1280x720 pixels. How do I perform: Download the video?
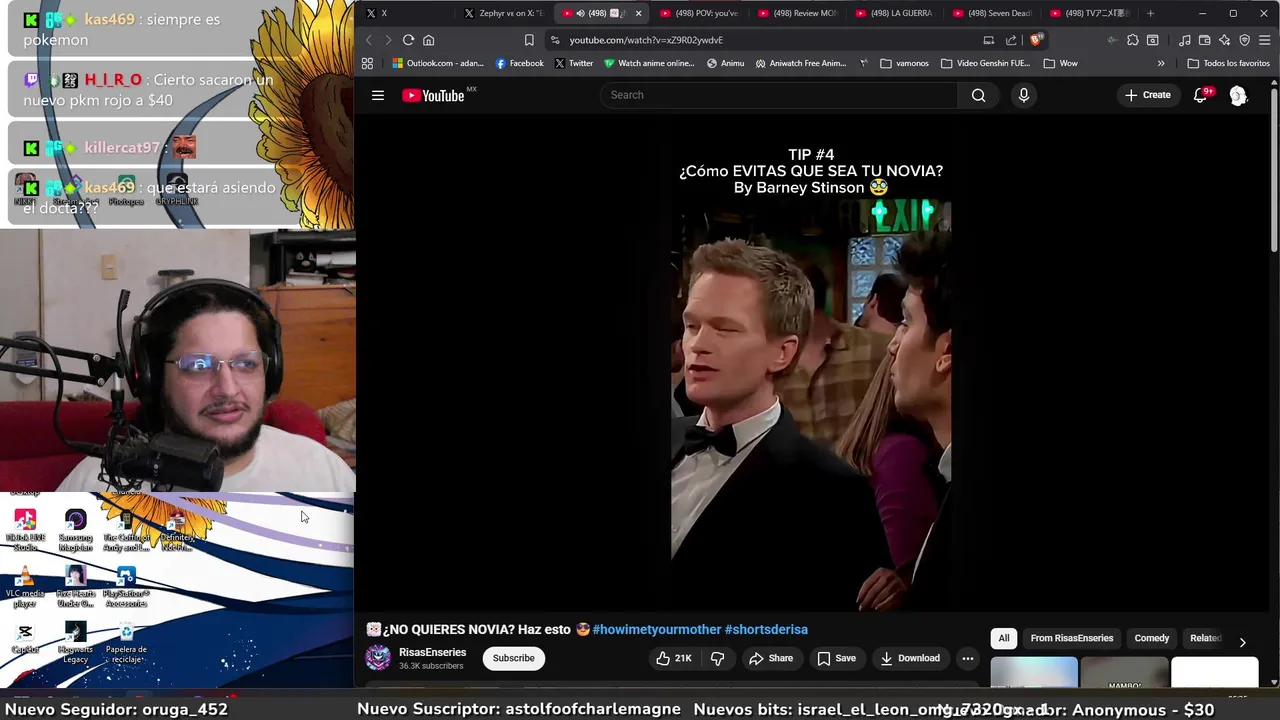click(x=910, y=658)
